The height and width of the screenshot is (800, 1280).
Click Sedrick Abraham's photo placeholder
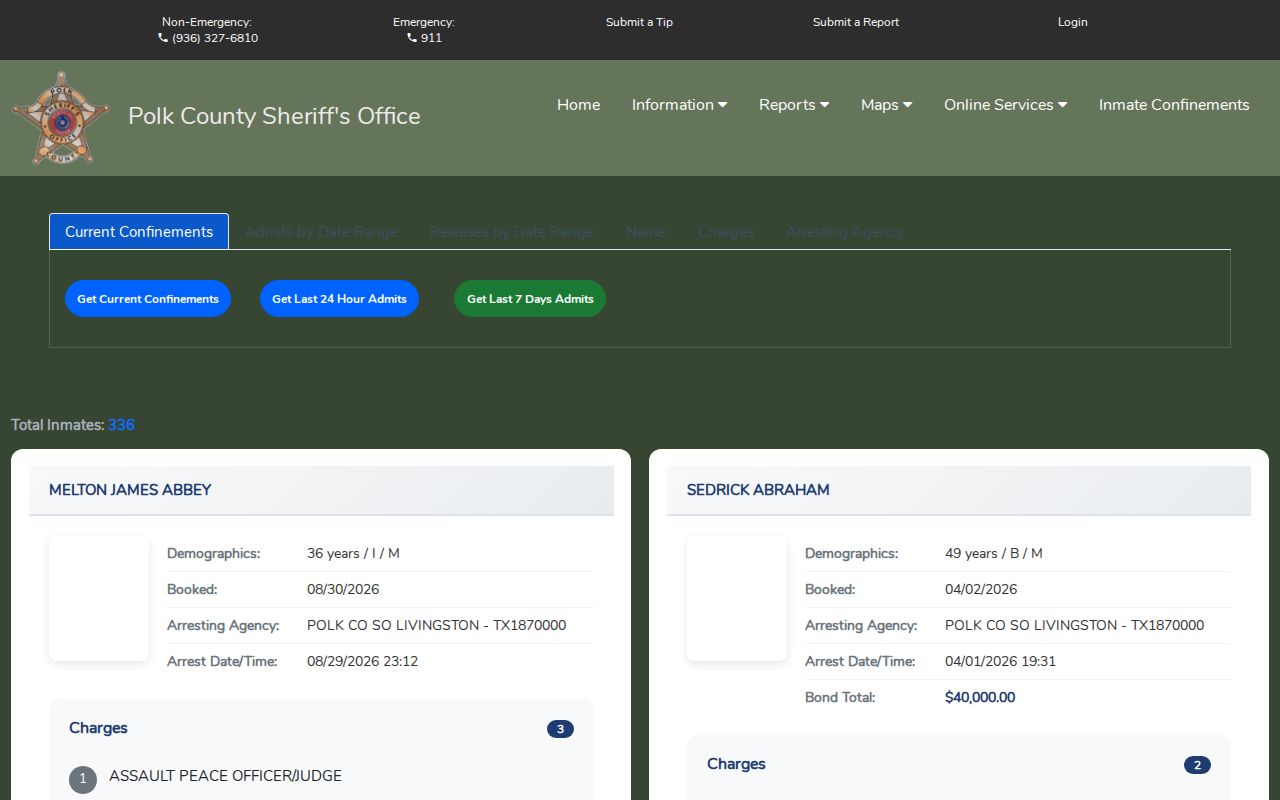point(737,598)
